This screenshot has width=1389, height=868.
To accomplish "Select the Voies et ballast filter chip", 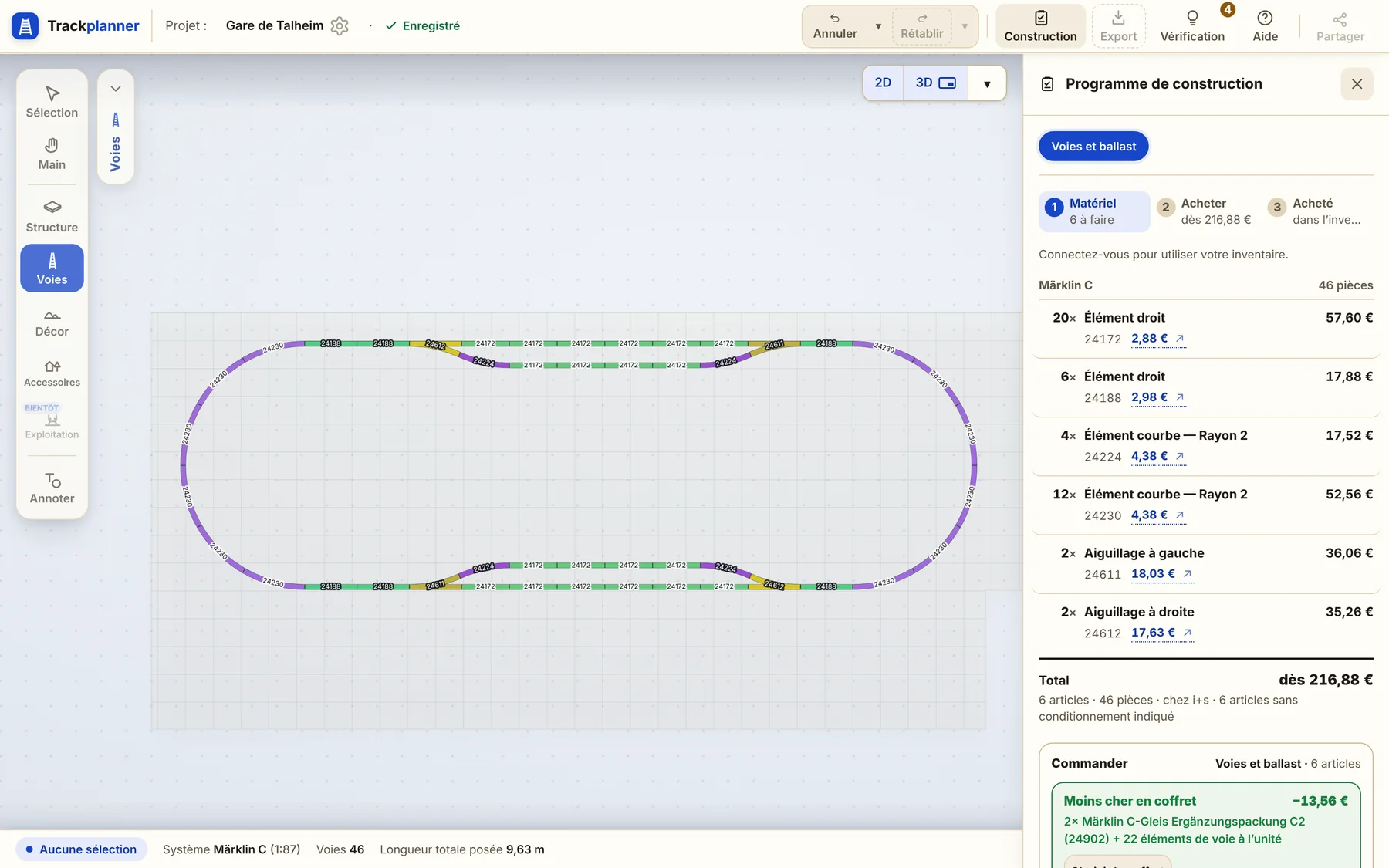I will click(1093, 146).
